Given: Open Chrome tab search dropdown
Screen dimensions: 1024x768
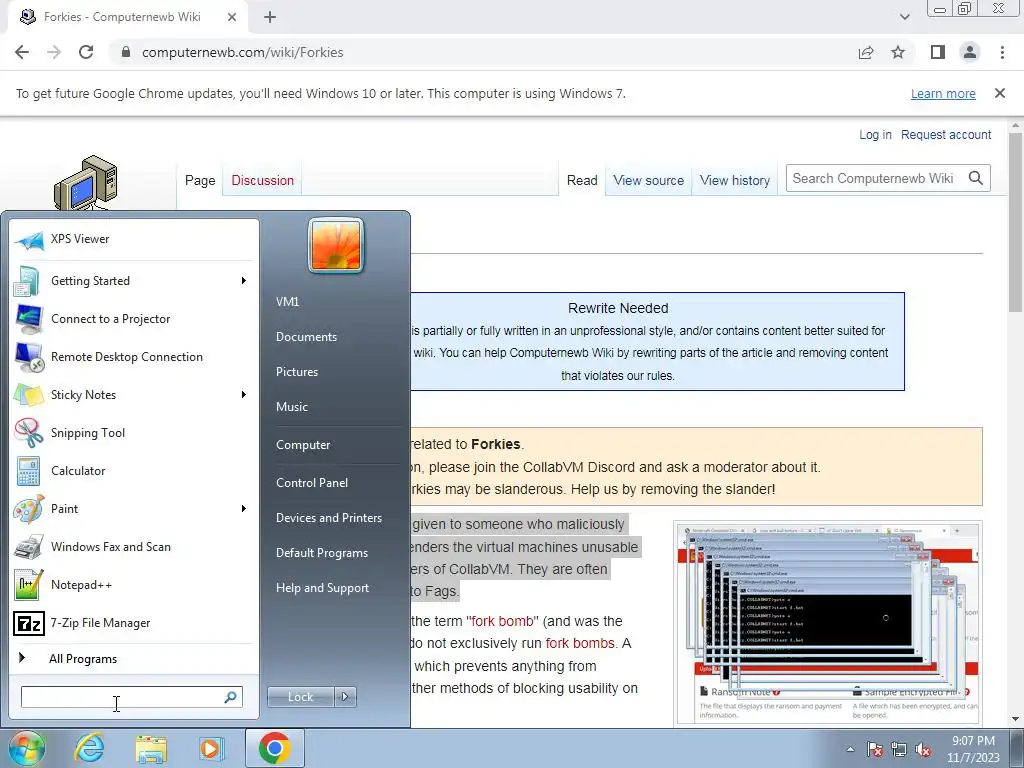Looking at the screenshot, I should (904, 17).
